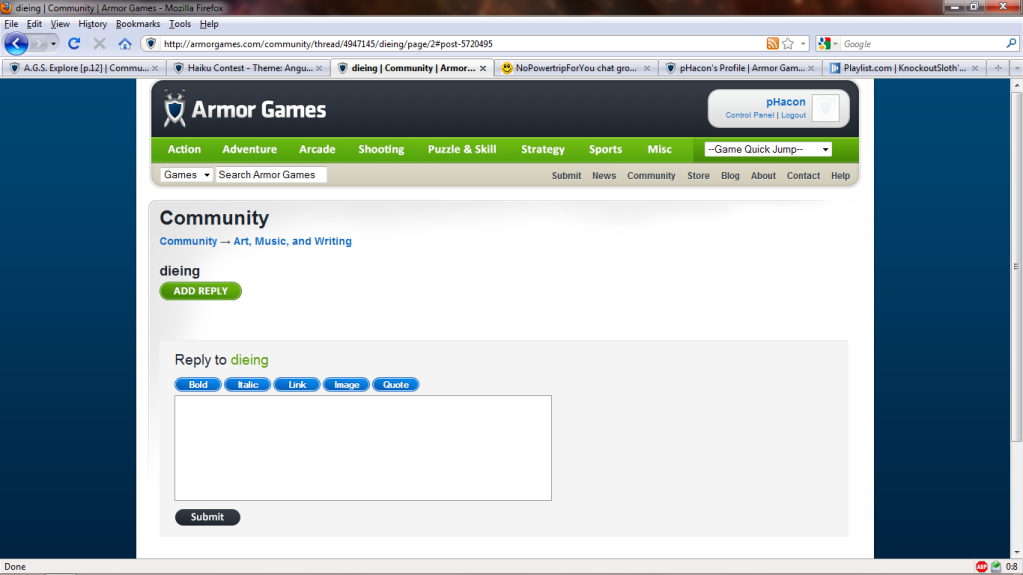This screenshot has height=575, width=1023.
Task: Open the Edit menu
Action: [x=34, y=24]
